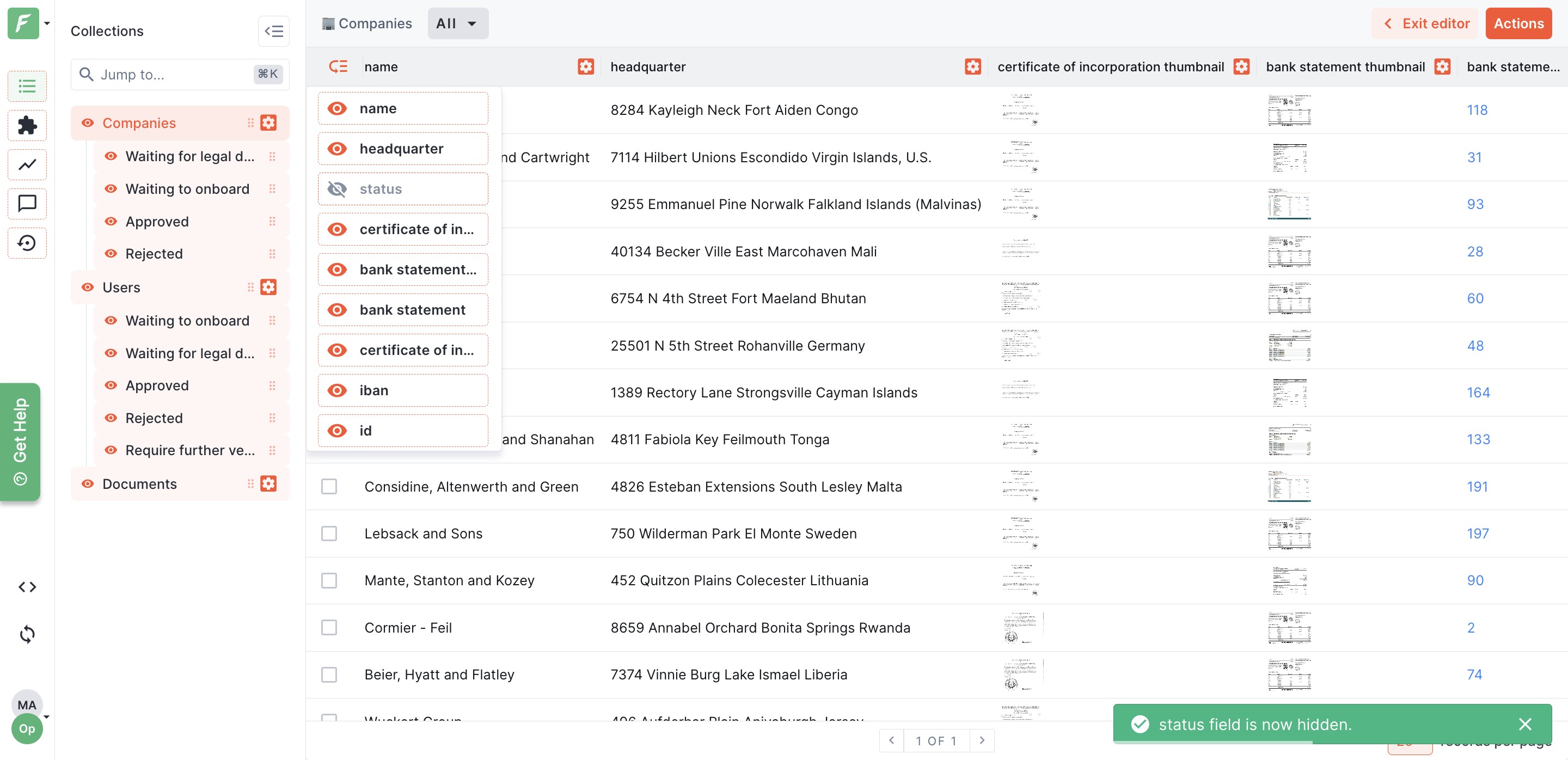This screenshot has width=1568, height=760.
Task: Open Companies collection settings gear
Action: coord(268,123)
